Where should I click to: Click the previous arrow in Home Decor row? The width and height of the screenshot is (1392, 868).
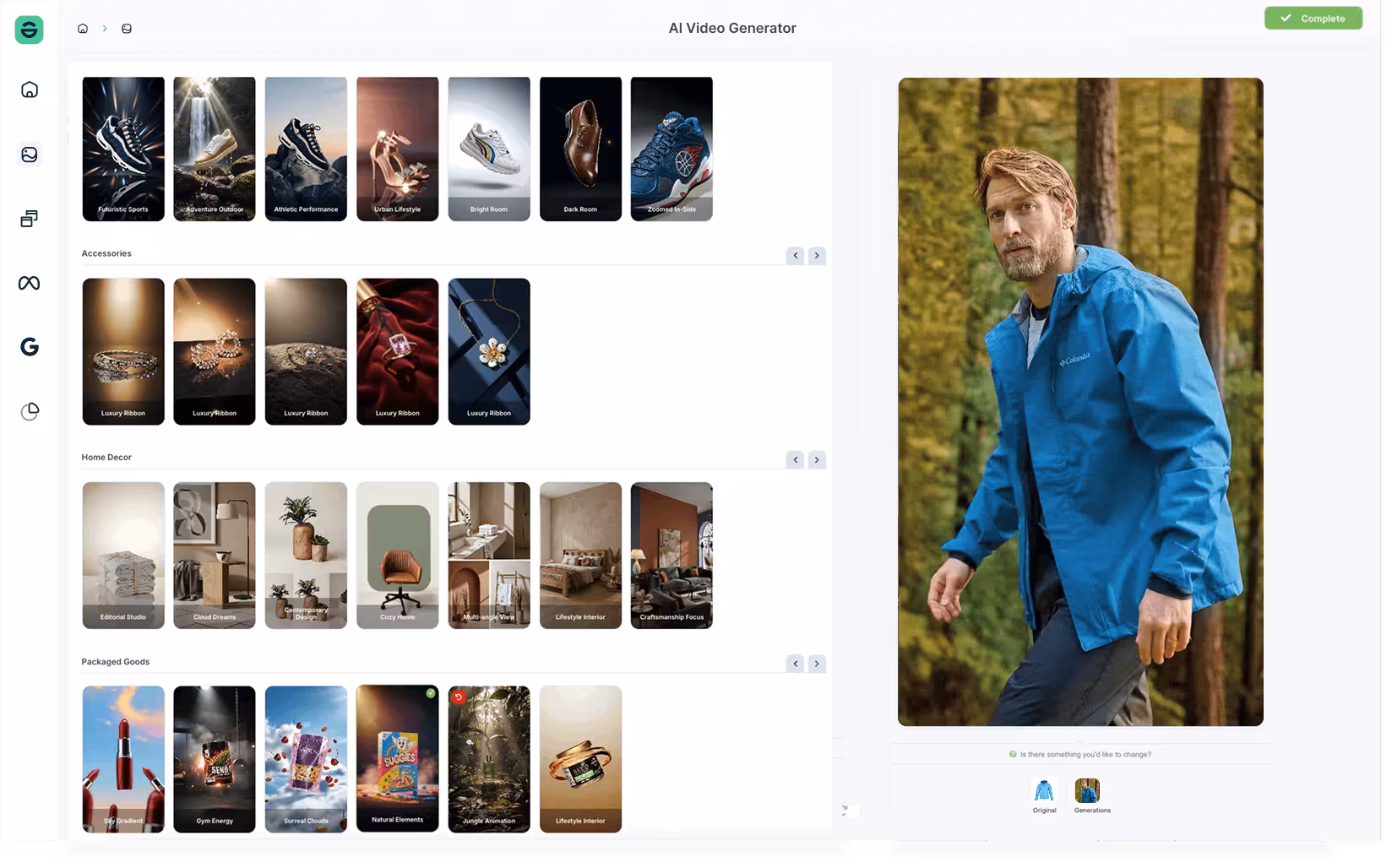(795, 459)
